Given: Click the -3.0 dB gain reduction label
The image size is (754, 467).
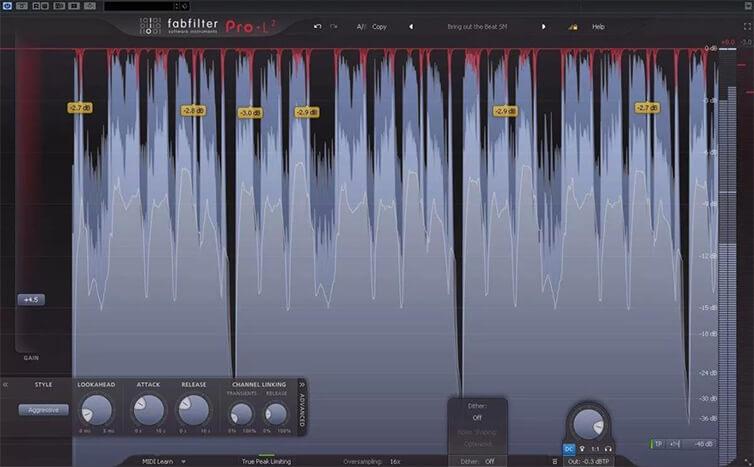Looking at the screenshot, I should pyautogui.click(x=250, y=113).
